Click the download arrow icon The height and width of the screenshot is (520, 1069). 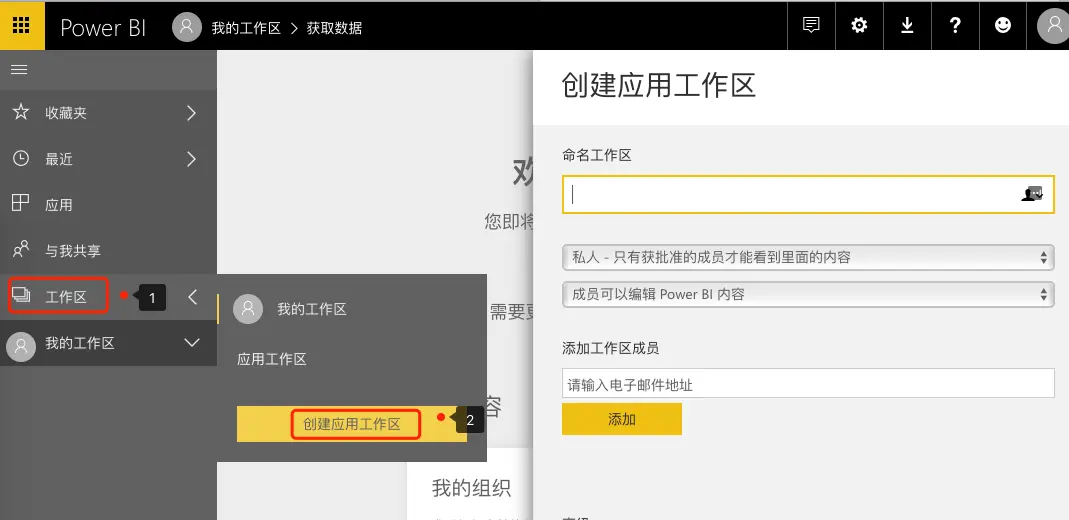click(x=907, y=26)
